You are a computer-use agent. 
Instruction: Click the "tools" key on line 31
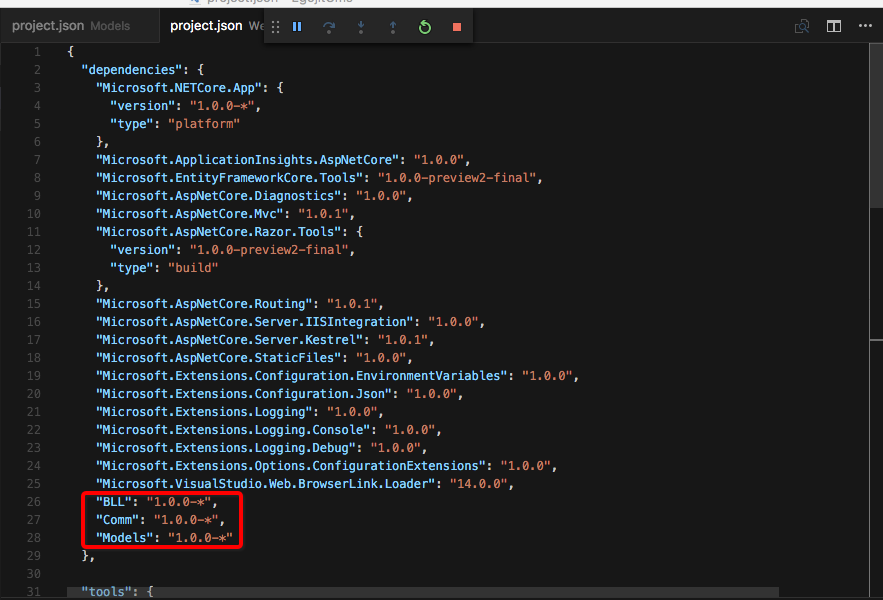pyautogui.click(x=106, y=592)
